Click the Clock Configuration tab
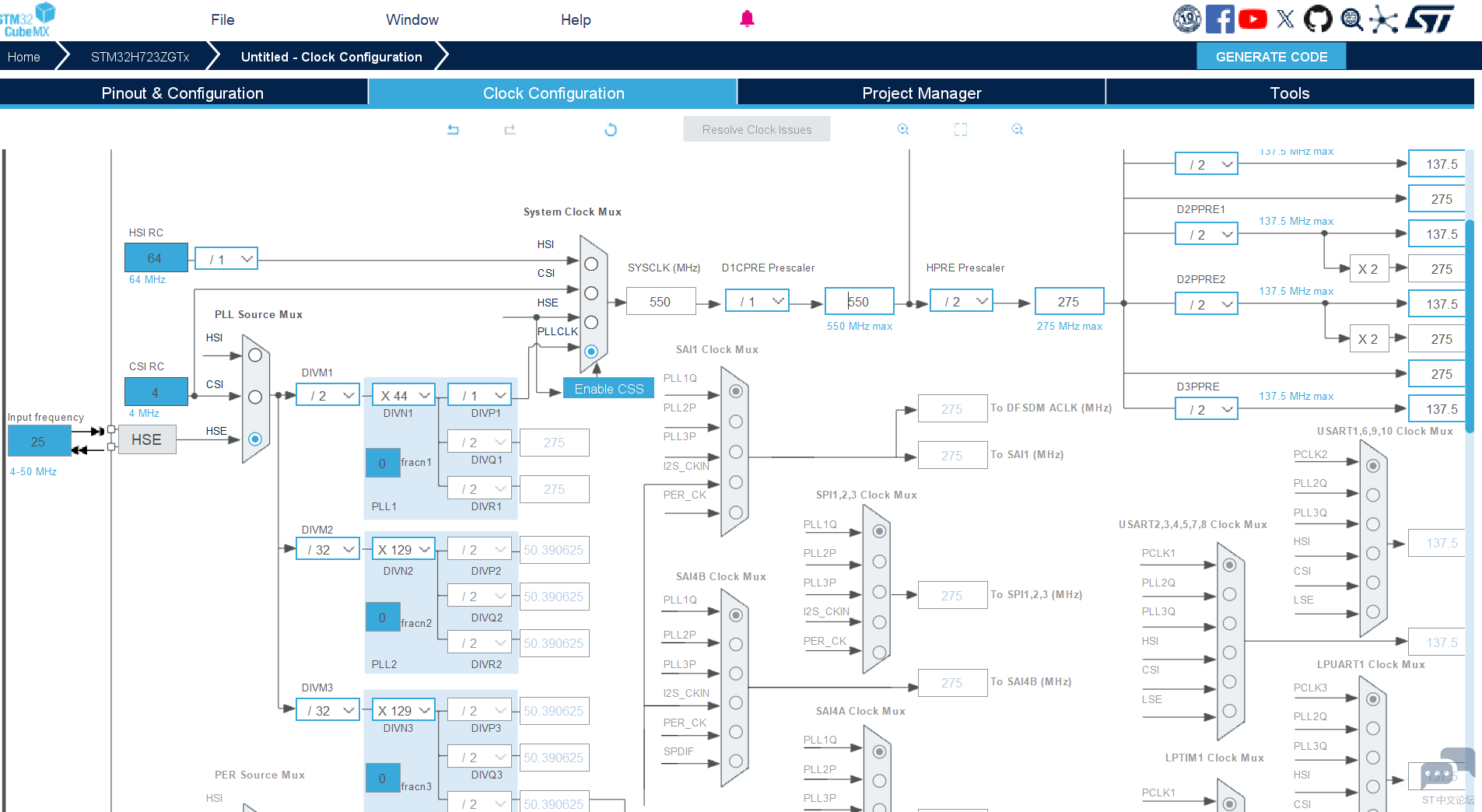The image size is (1482, 812). tap(553, 93)
